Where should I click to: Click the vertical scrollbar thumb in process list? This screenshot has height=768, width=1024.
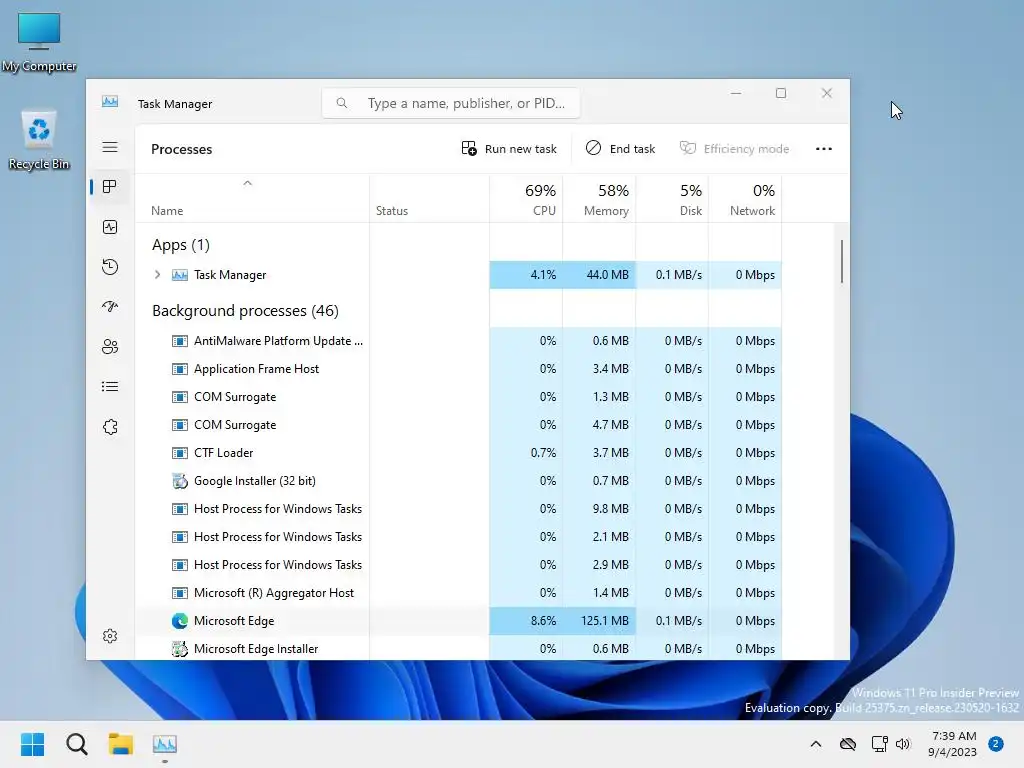[x=842, y=261]
